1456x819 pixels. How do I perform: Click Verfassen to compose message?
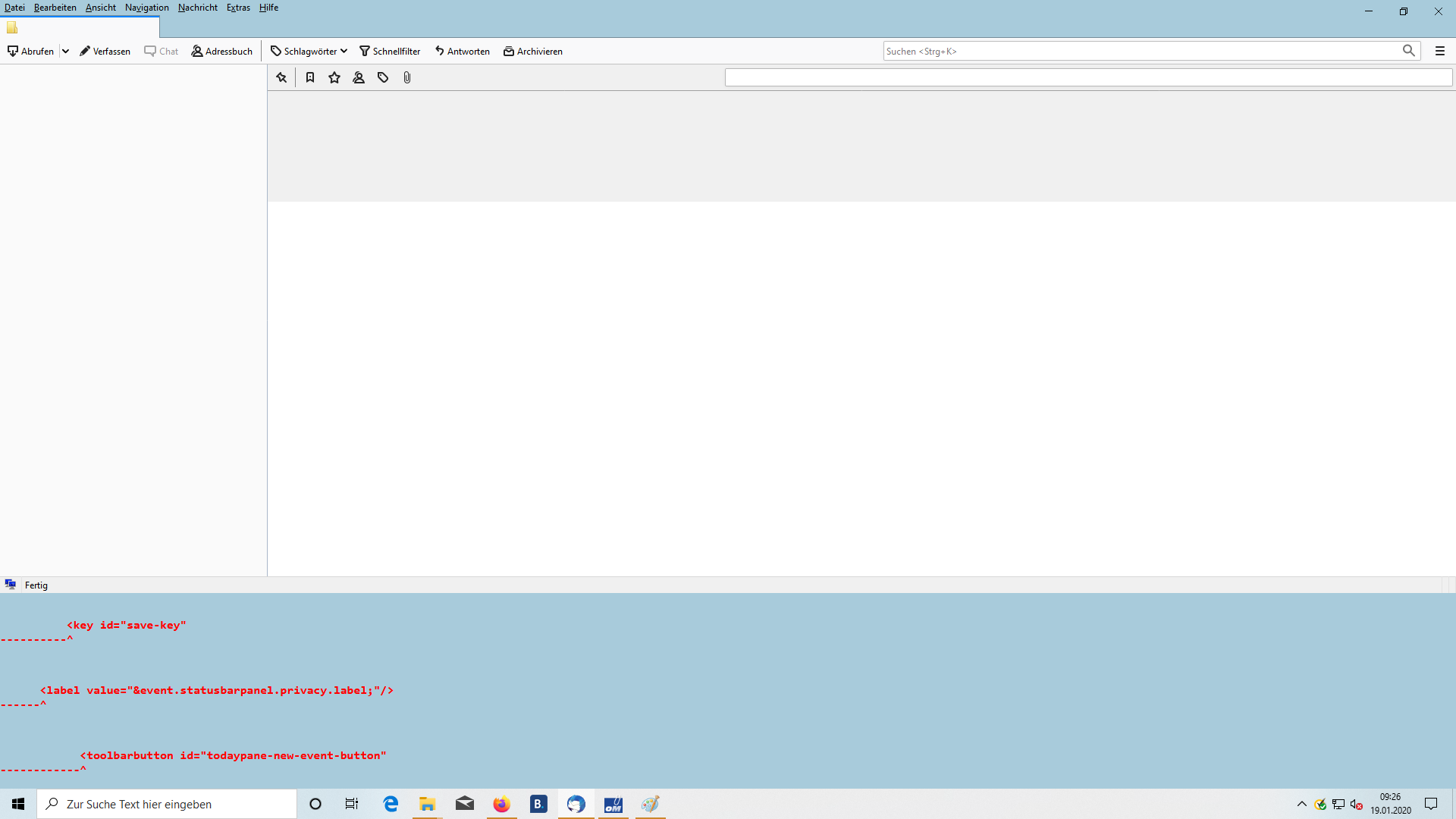(105, 51)
